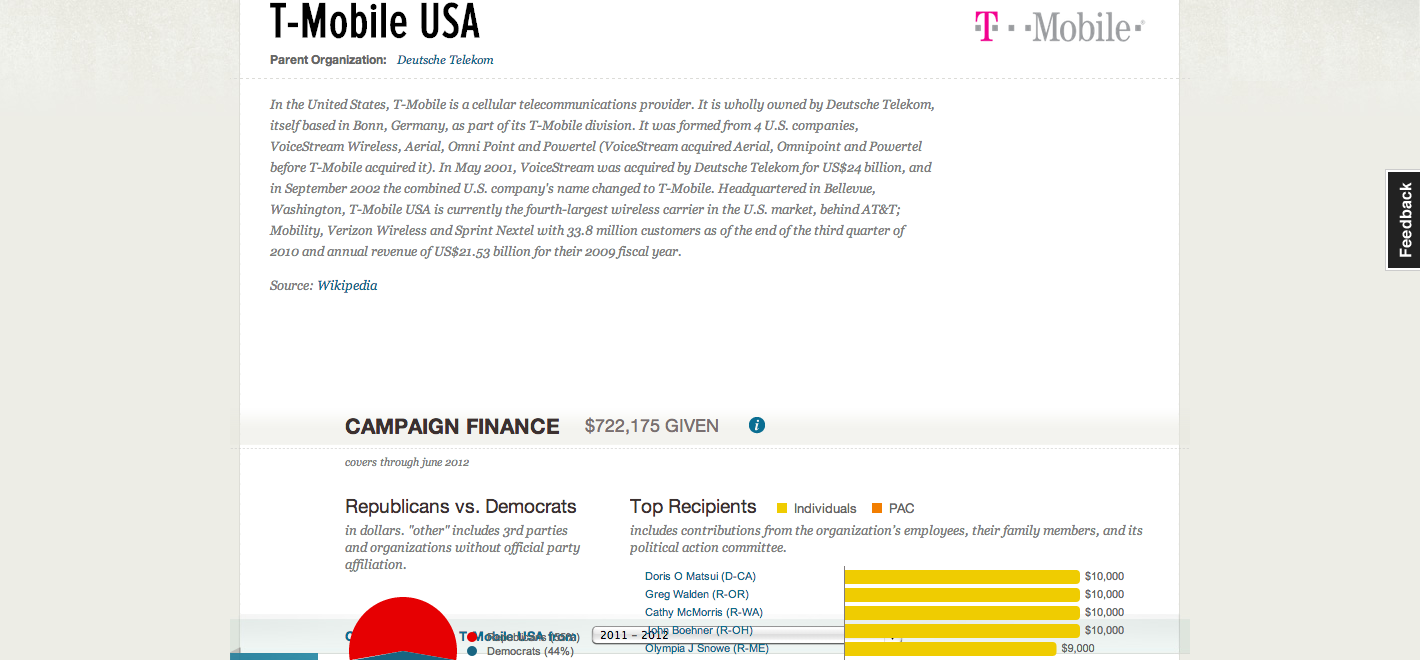Open the Feedback side tab
Screen dimensions: 1420x660
pyautogui.click(x=1404, y=220)
